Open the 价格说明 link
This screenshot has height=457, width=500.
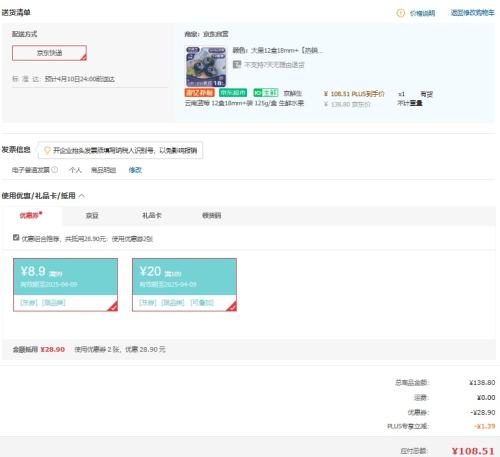click(x=422, y=13)
